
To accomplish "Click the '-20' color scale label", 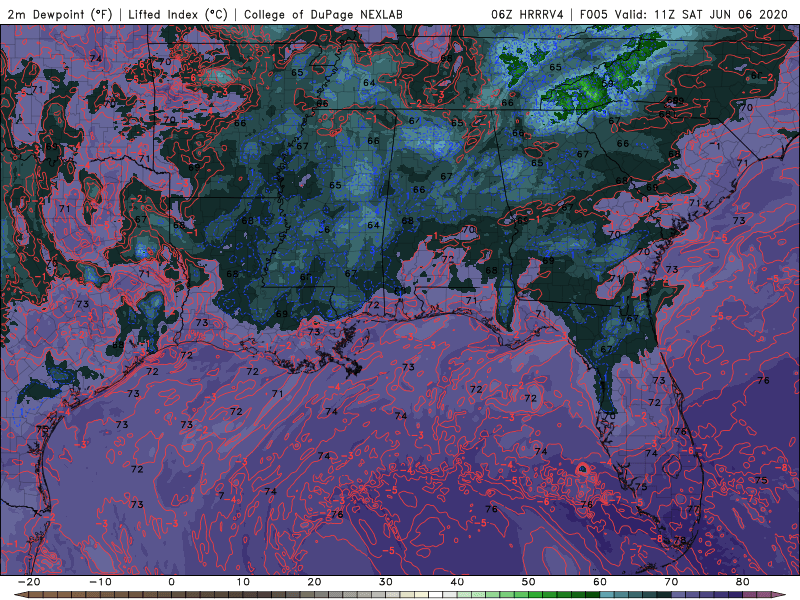I will pyautogui.click(x=29, y=582).
